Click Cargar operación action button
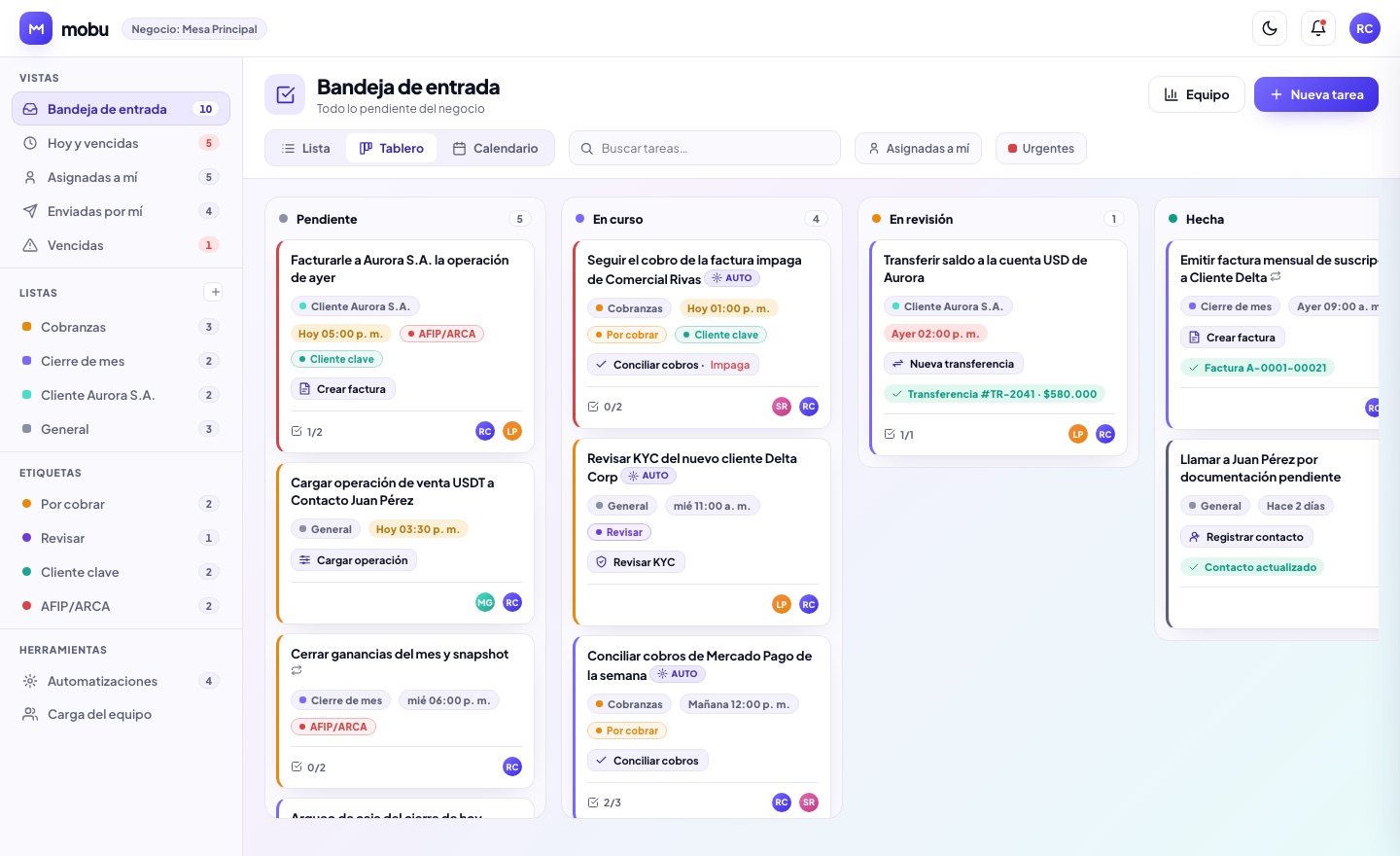This screenshot has width=1400, height=856. (354, 560)
